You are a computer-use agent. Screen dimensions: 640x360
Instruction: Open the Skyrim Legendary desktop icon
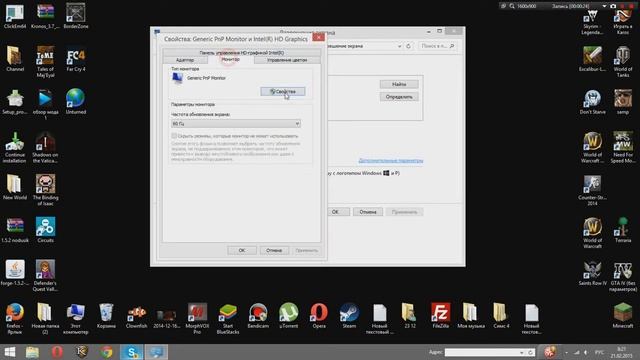click(x=592, y=22)
